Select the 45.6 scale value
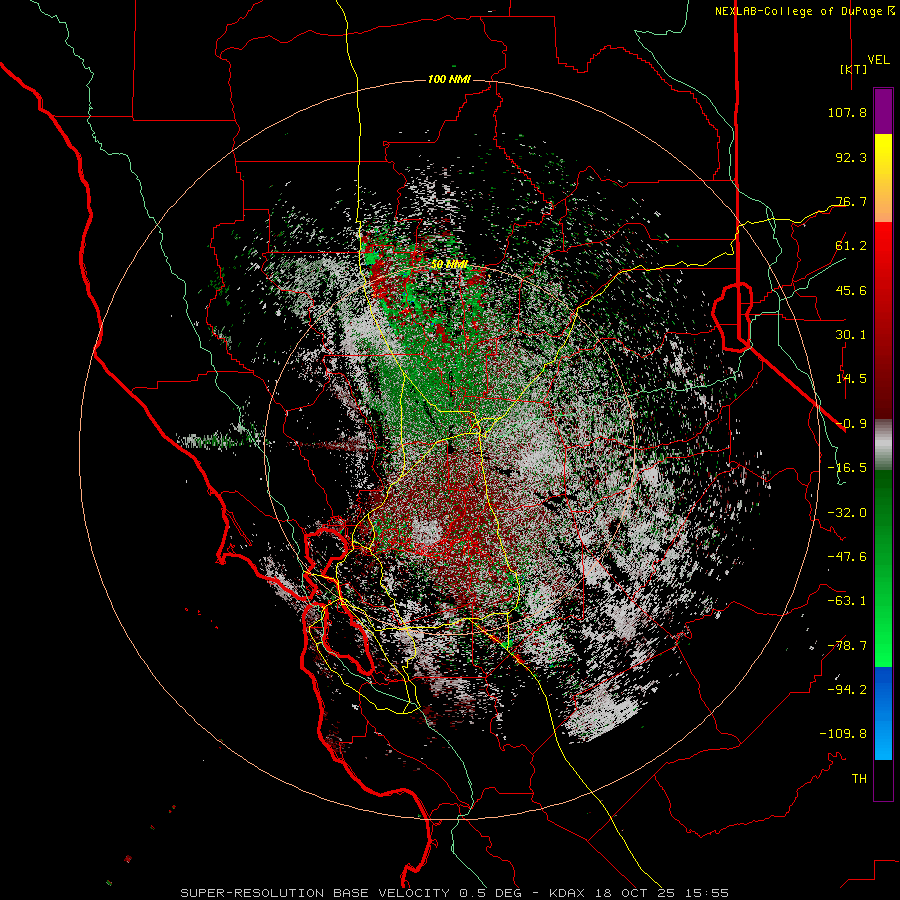This screenshot has width=900, height=900. (x=851, y=290)
